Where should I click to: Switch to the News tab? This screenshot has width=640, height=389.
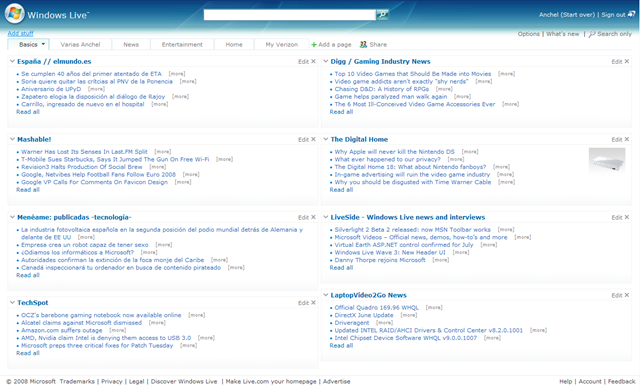tap(131, 44)
